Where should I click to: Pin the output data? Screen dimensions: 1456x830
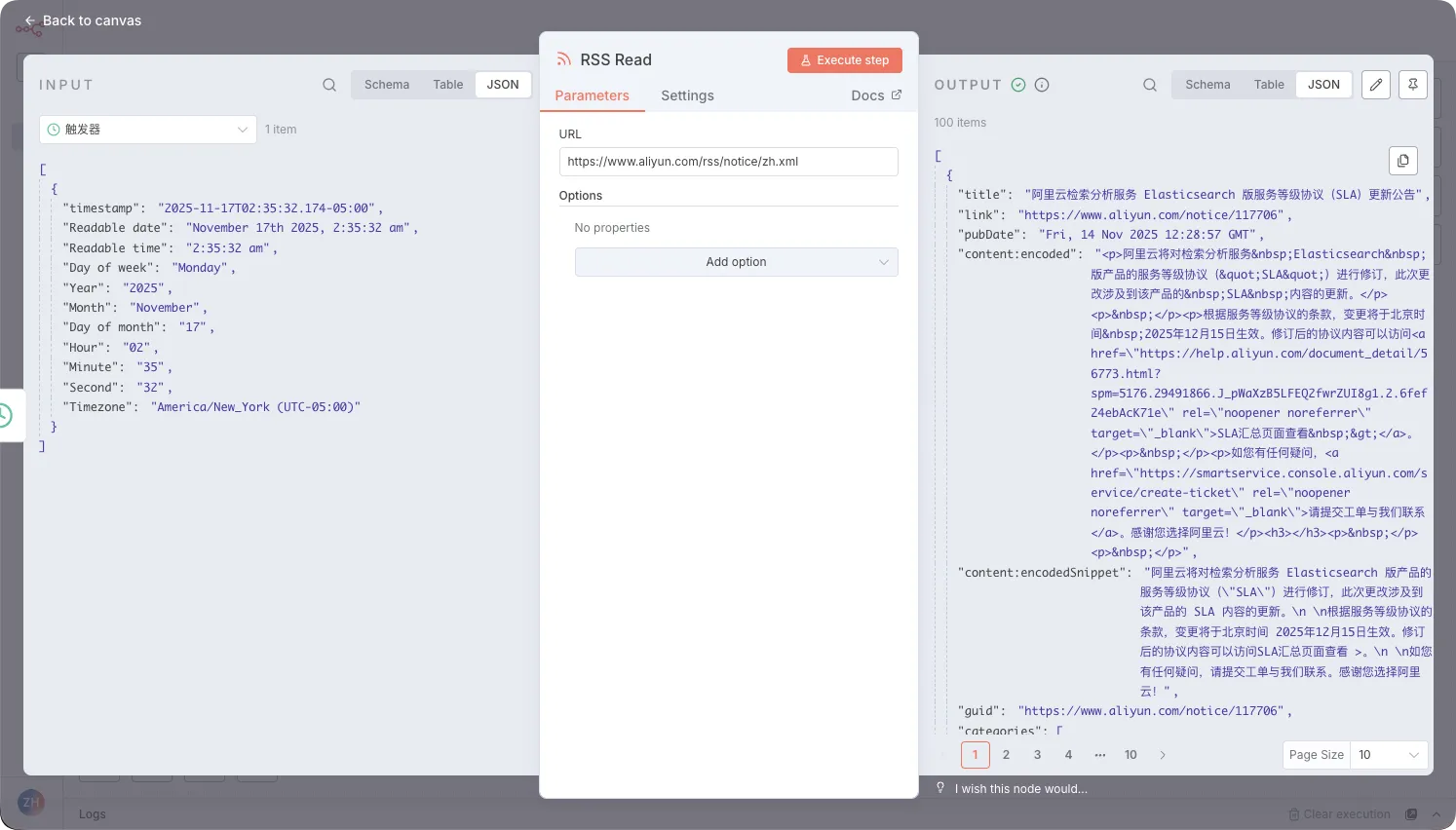(1412, 85)
